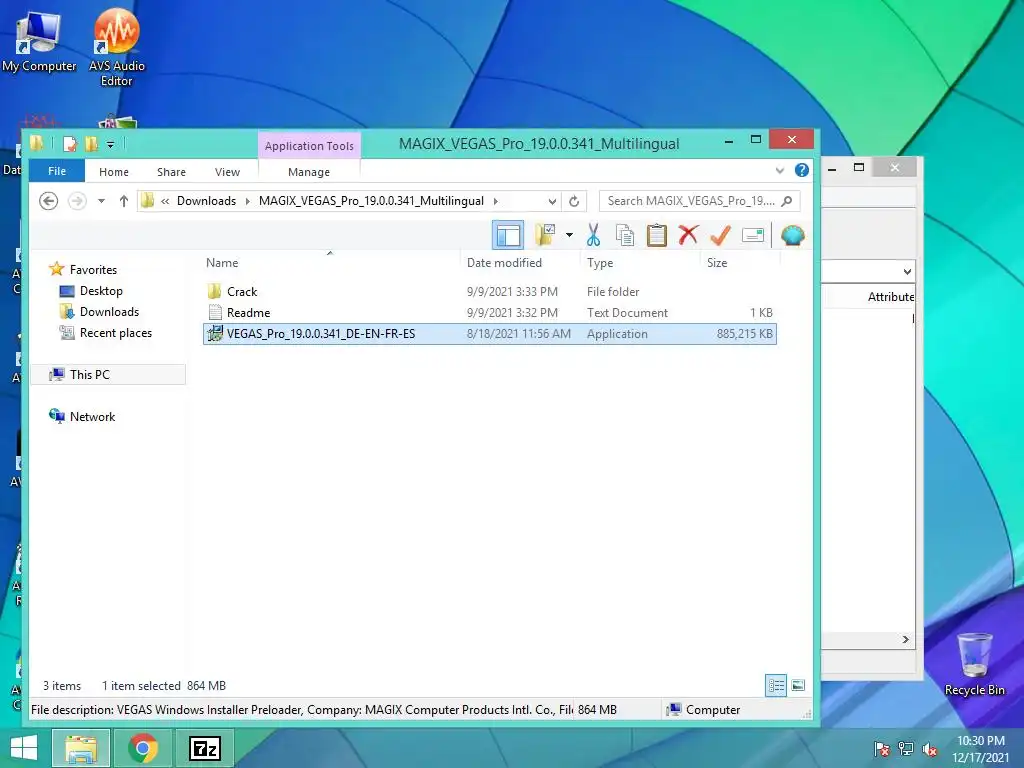The width and height of the screenshot is (1024, 768).
Task: Click the Search MAGIX_VEGAS_Pro field
Action: click(x=699, y=201)
